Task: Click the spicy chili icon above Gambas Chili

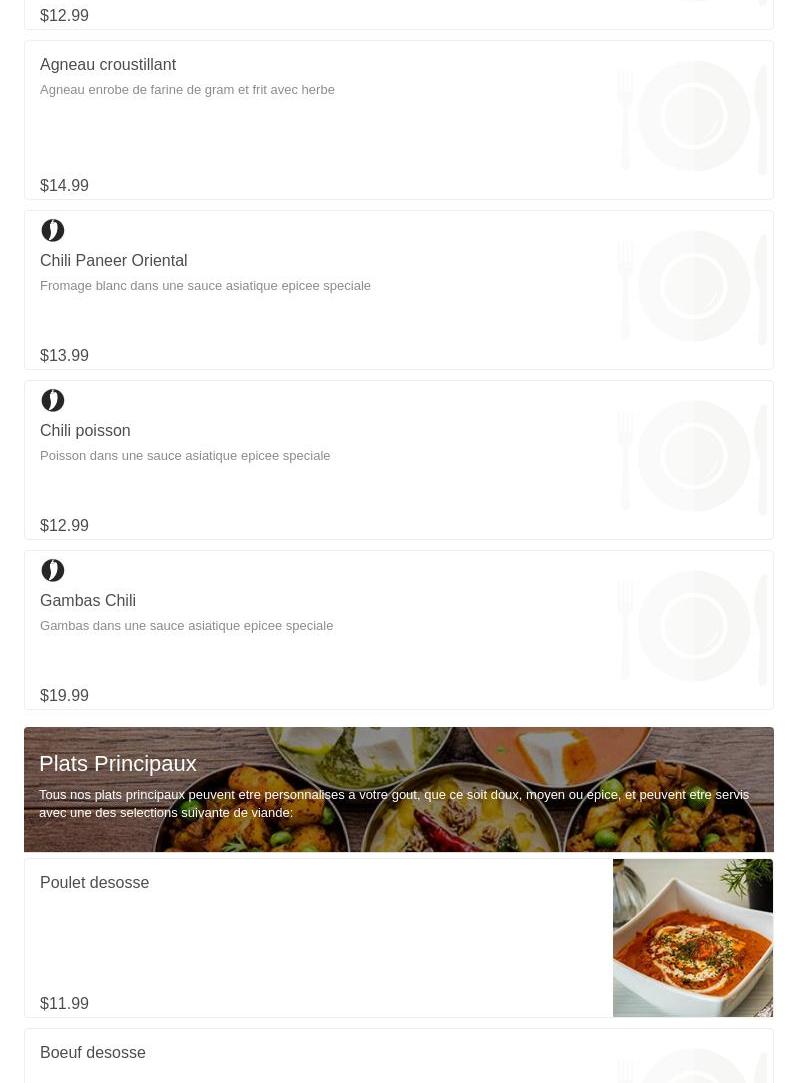Action: point(52,570)
